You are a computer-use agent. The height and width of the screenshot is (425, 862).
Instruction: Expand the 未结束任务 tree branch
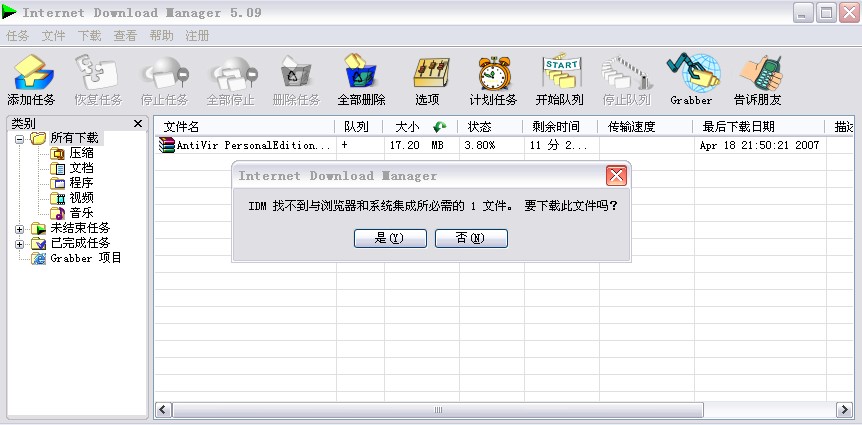(20, 229)
